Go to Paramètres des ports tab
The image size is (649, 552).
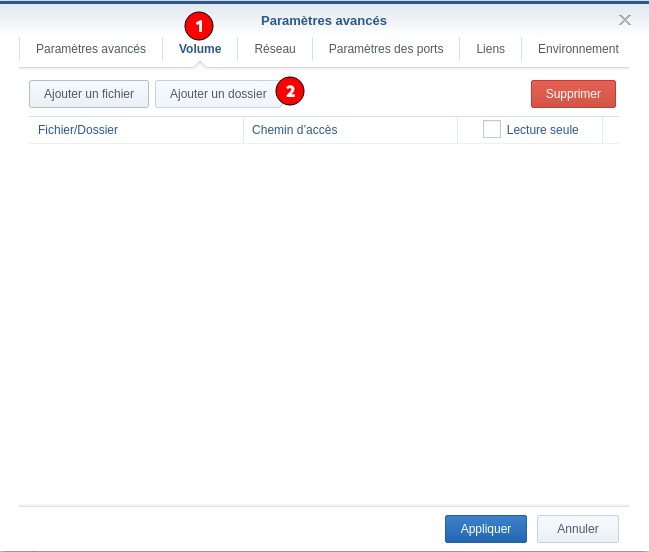click(x=386, y=49)
